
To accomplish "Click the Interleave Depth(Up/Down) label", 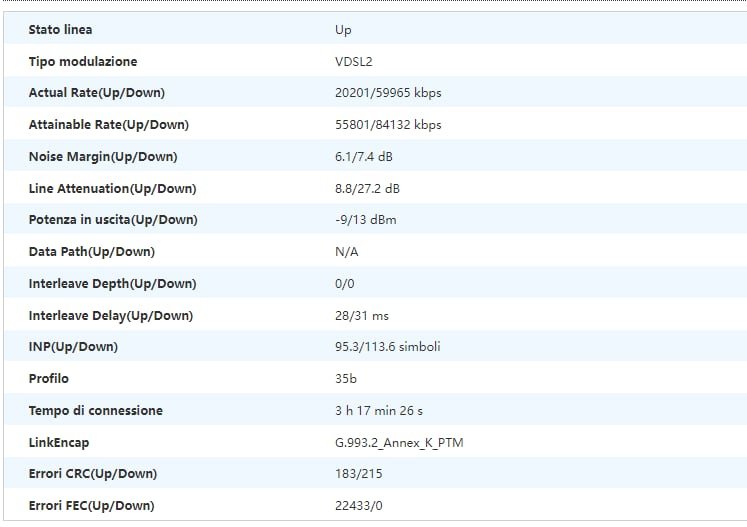I will [112, 284].
